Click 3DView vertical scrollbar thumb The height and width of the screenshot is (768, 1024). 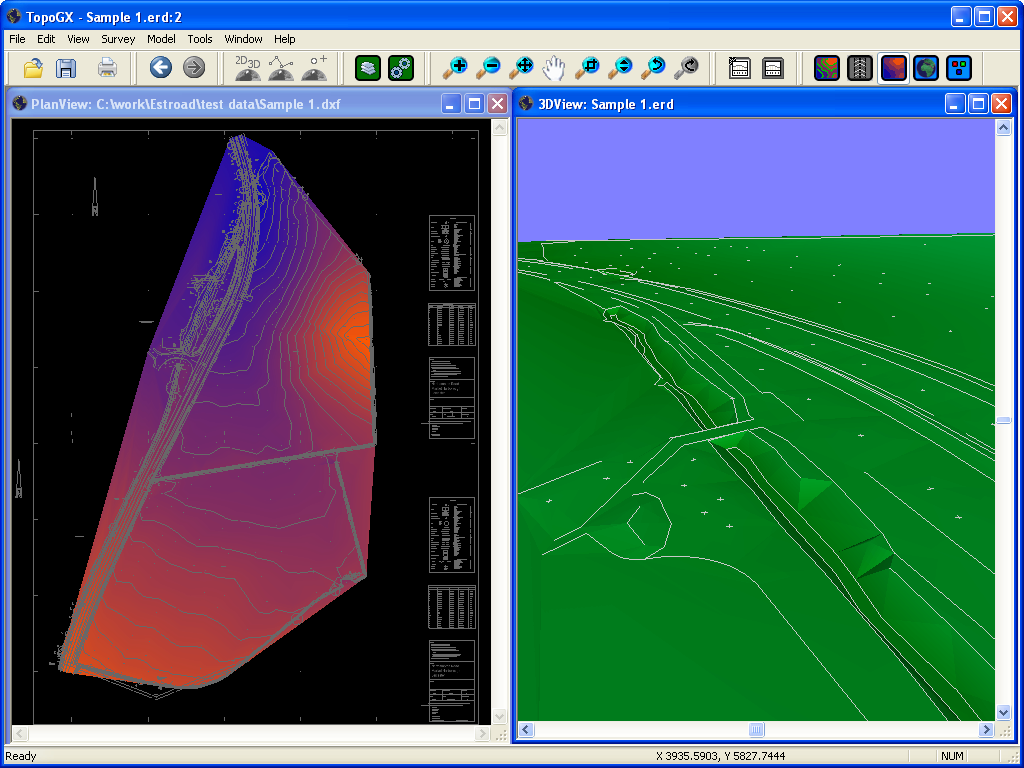[x=1004, y=420]
